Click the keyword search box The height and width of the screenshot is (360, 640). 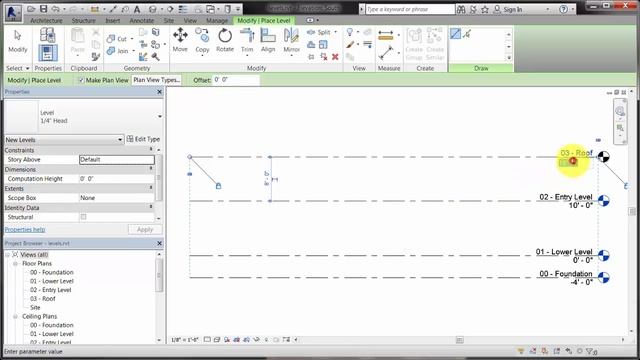pos(410,9)
